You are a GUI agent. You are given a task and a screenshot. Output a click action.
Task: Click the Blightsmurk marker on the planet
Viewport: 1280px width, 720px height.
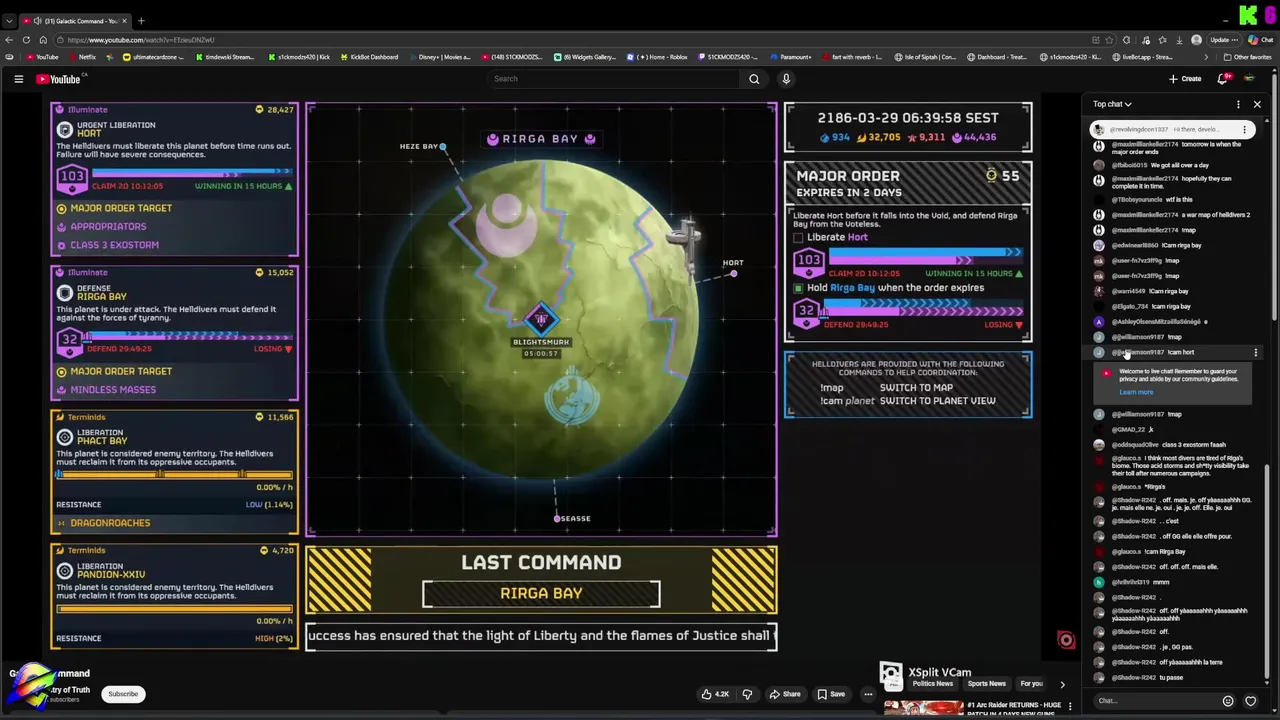pos(540,320)
